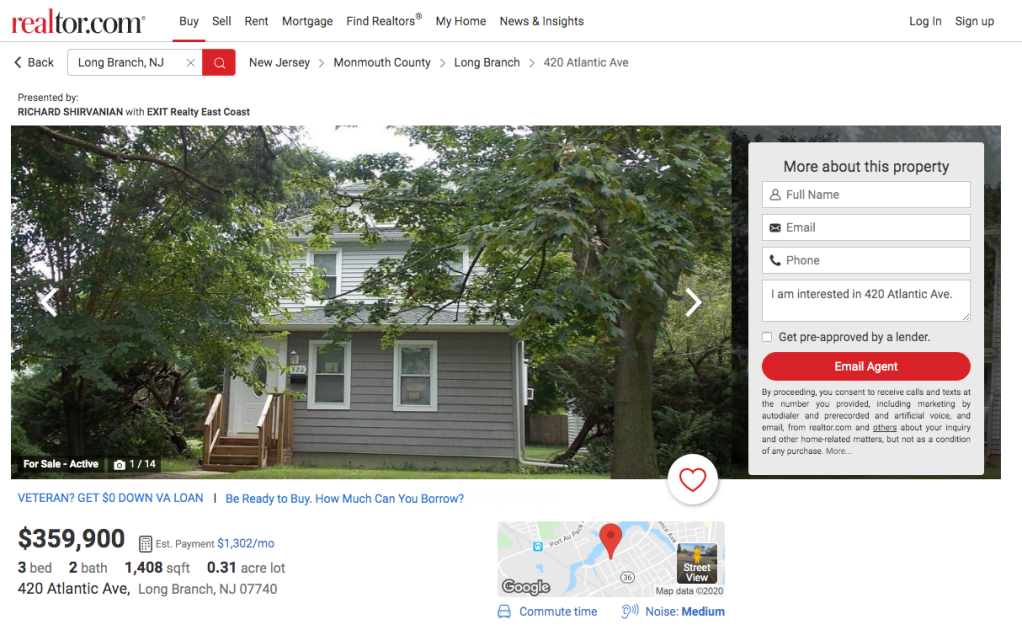Open the Buy menu tab
This screenshot has width=1022, height=630.
tap(189, 21)
